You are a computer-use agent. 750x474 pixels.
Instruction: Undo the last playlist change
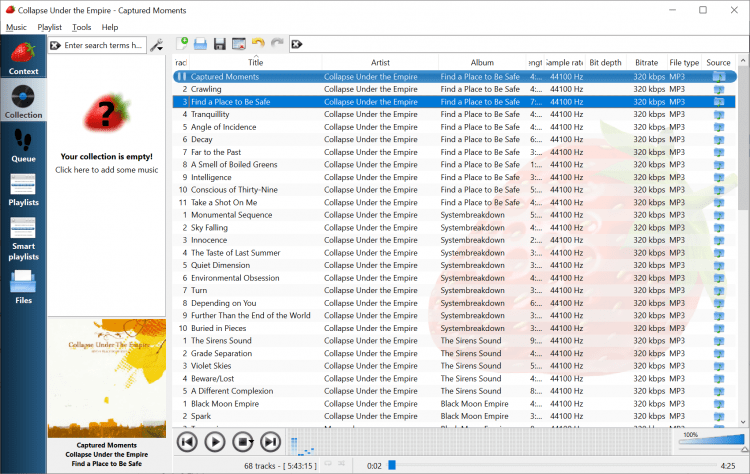tap(257, 44)
